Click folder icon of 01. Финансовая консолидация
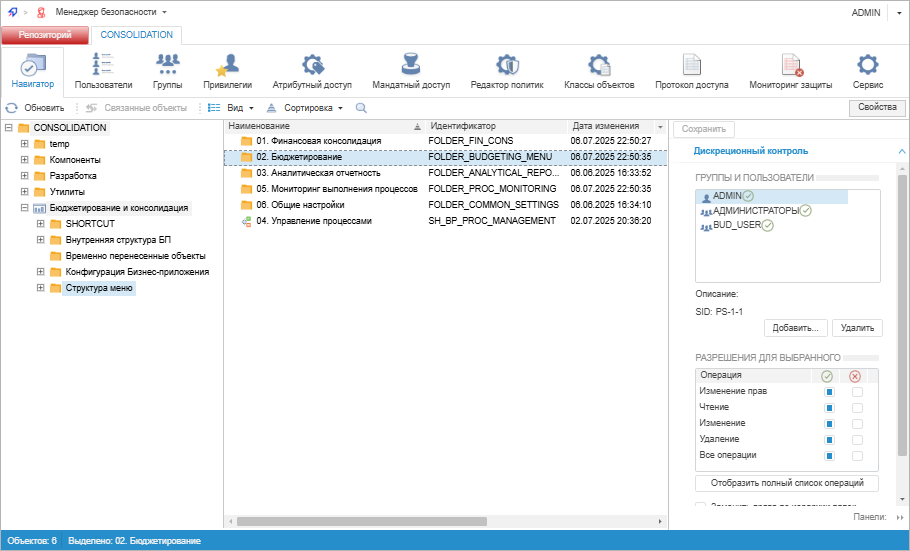This screenshot has height=551, width=910. click(x=247, y=141)
